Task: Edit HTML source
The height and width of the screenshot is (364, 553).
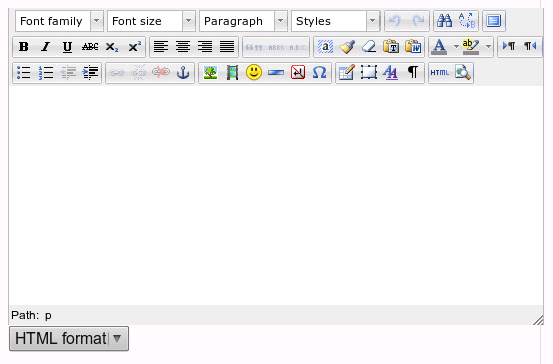Action: [440, 73]
